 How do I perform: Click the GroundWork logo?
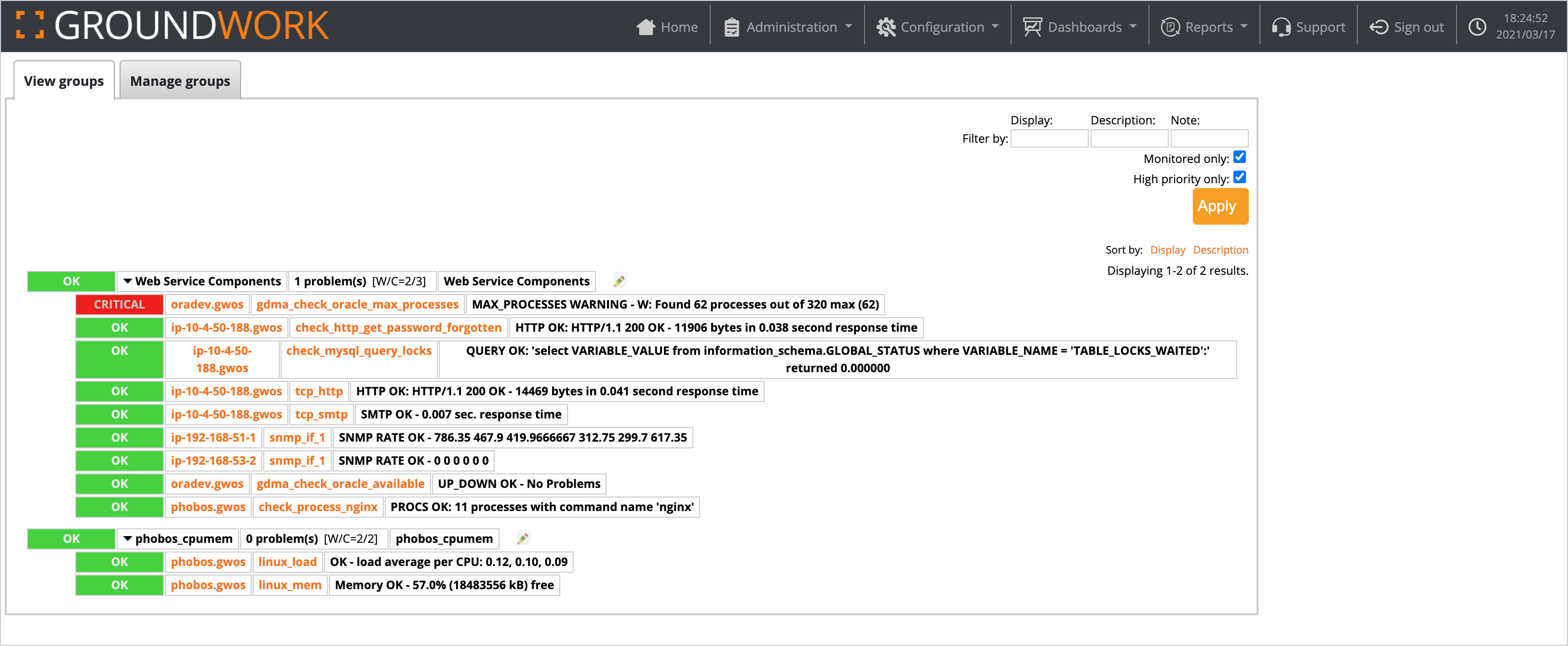click(x=172, y=26)
